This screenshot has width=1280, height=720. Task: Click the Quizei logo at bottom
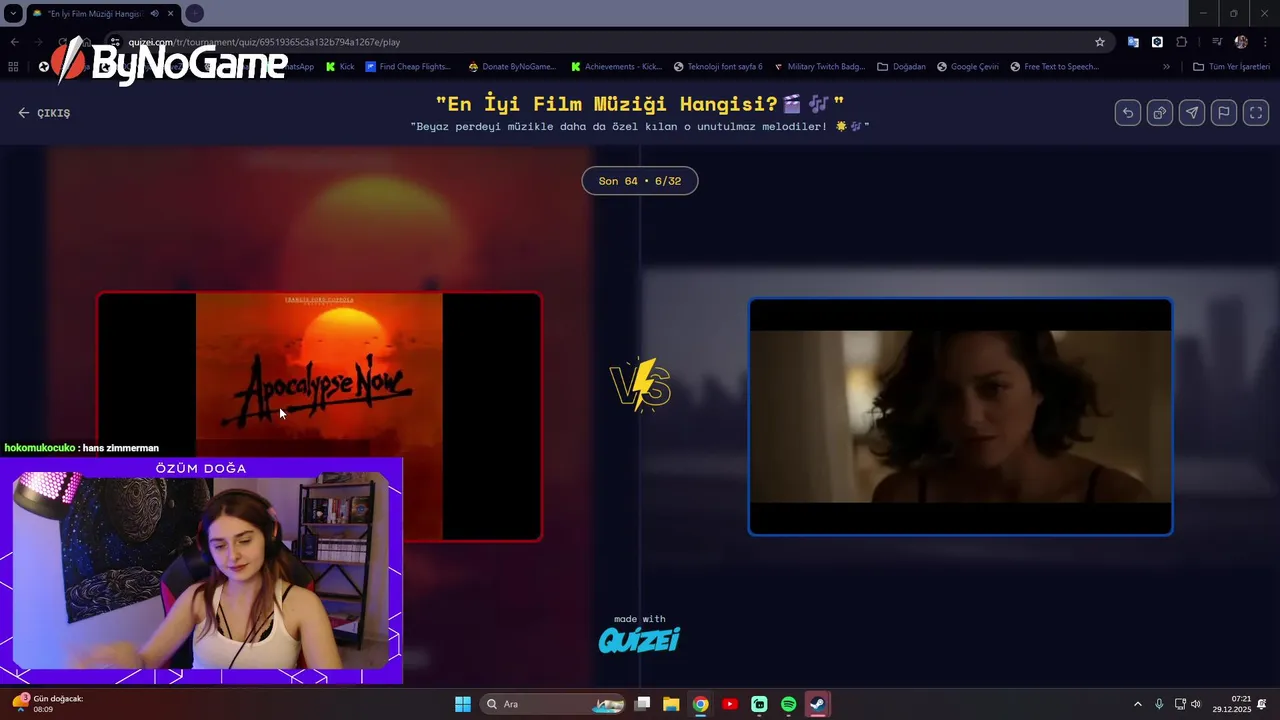pos(639,639)
